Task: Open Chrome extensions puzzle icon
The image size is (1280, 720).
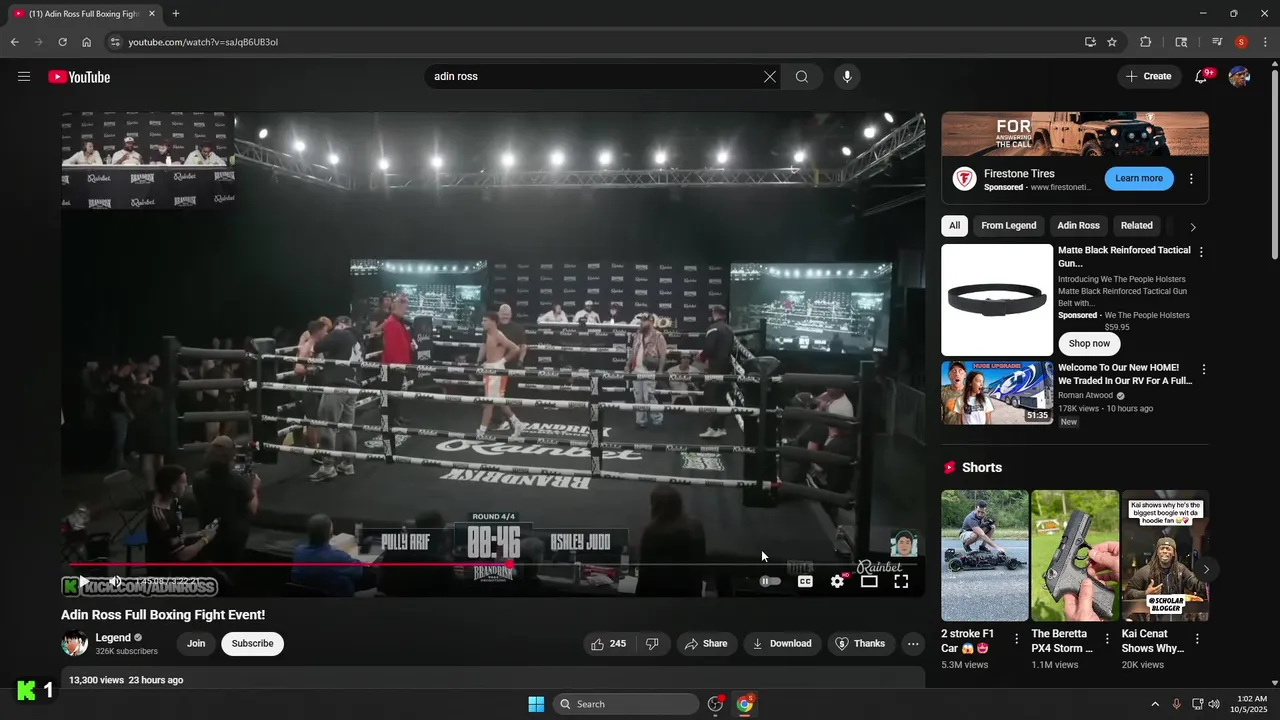Action: (x=1146, y=42)
